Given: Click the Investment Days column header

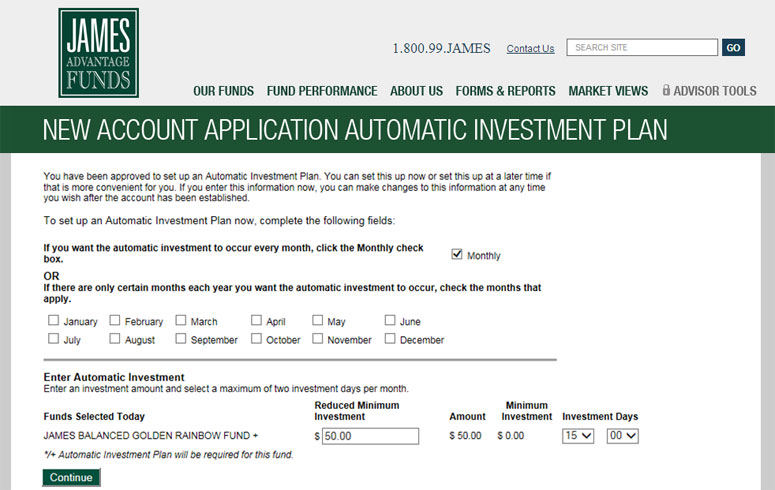Looking at the screenshot, I should coord(600,416).
